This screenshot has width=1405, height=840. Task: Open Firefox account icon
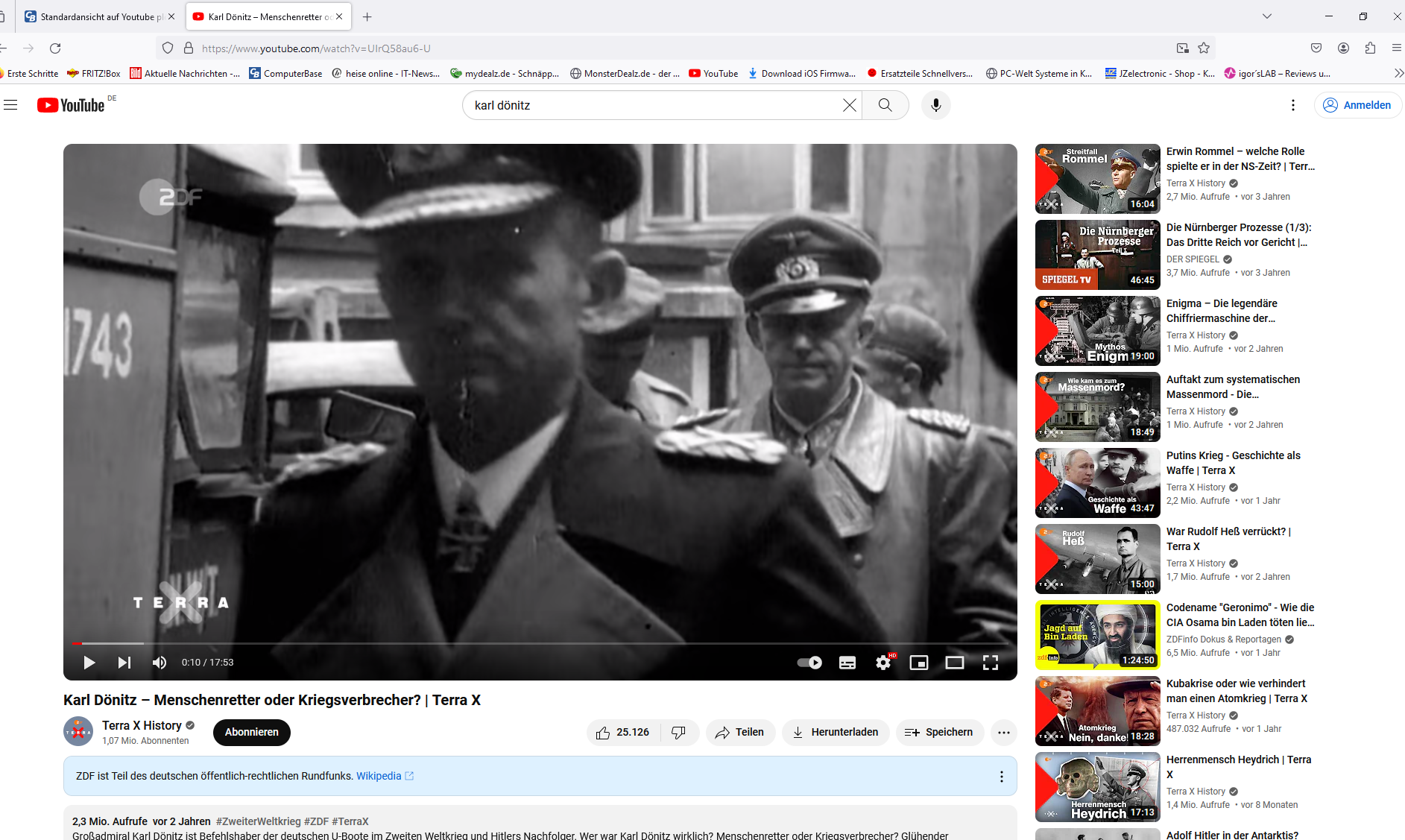tap(1343, 48)
